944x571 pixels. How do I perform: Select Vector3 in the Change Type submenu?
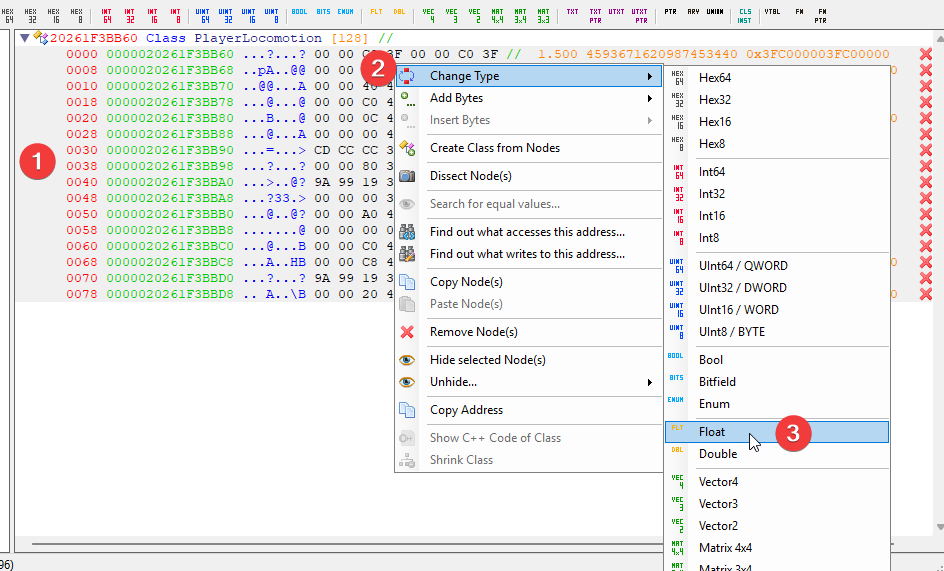[777, 504]
